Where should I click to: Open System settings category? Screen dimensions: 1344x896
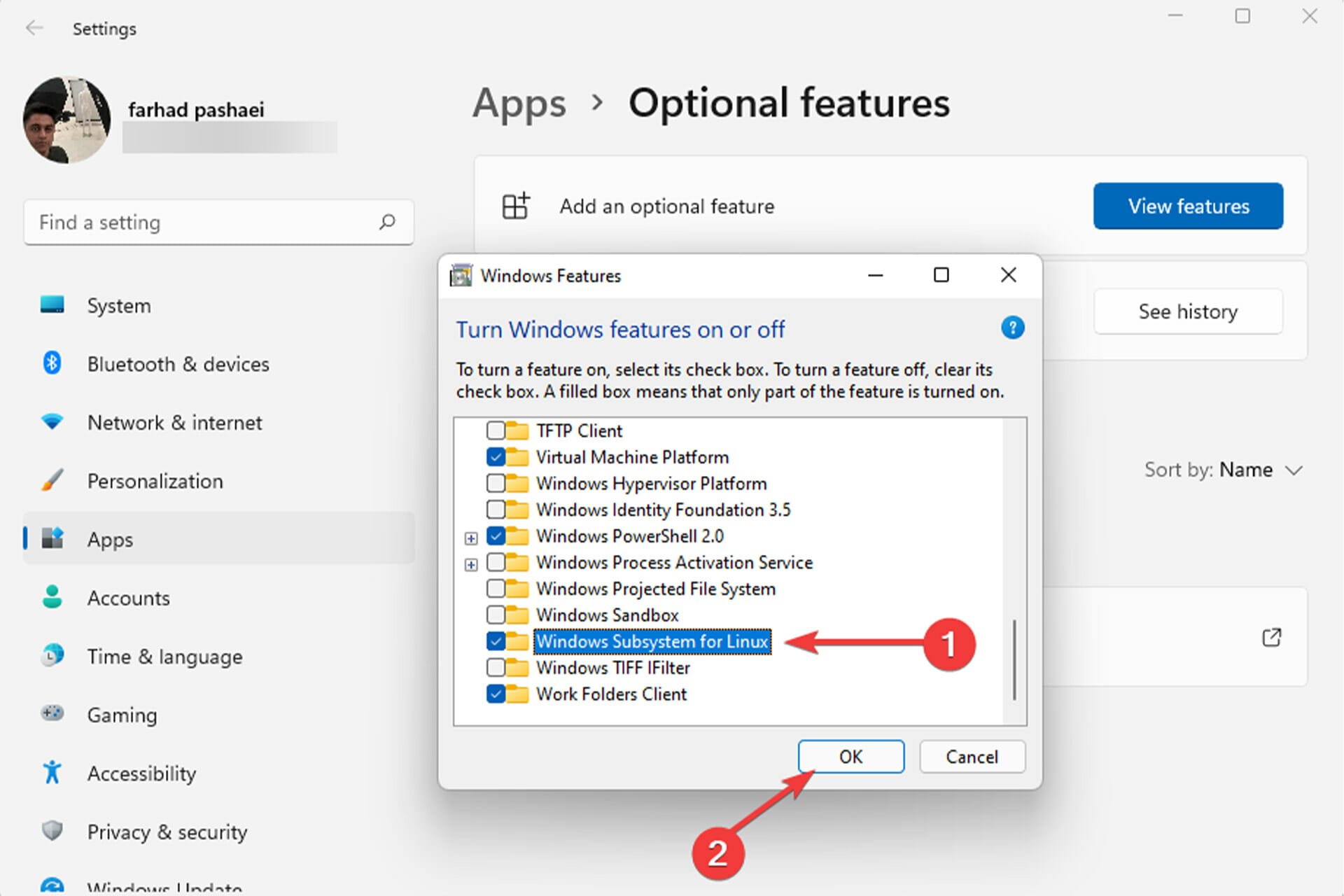[x=218, y=305]
